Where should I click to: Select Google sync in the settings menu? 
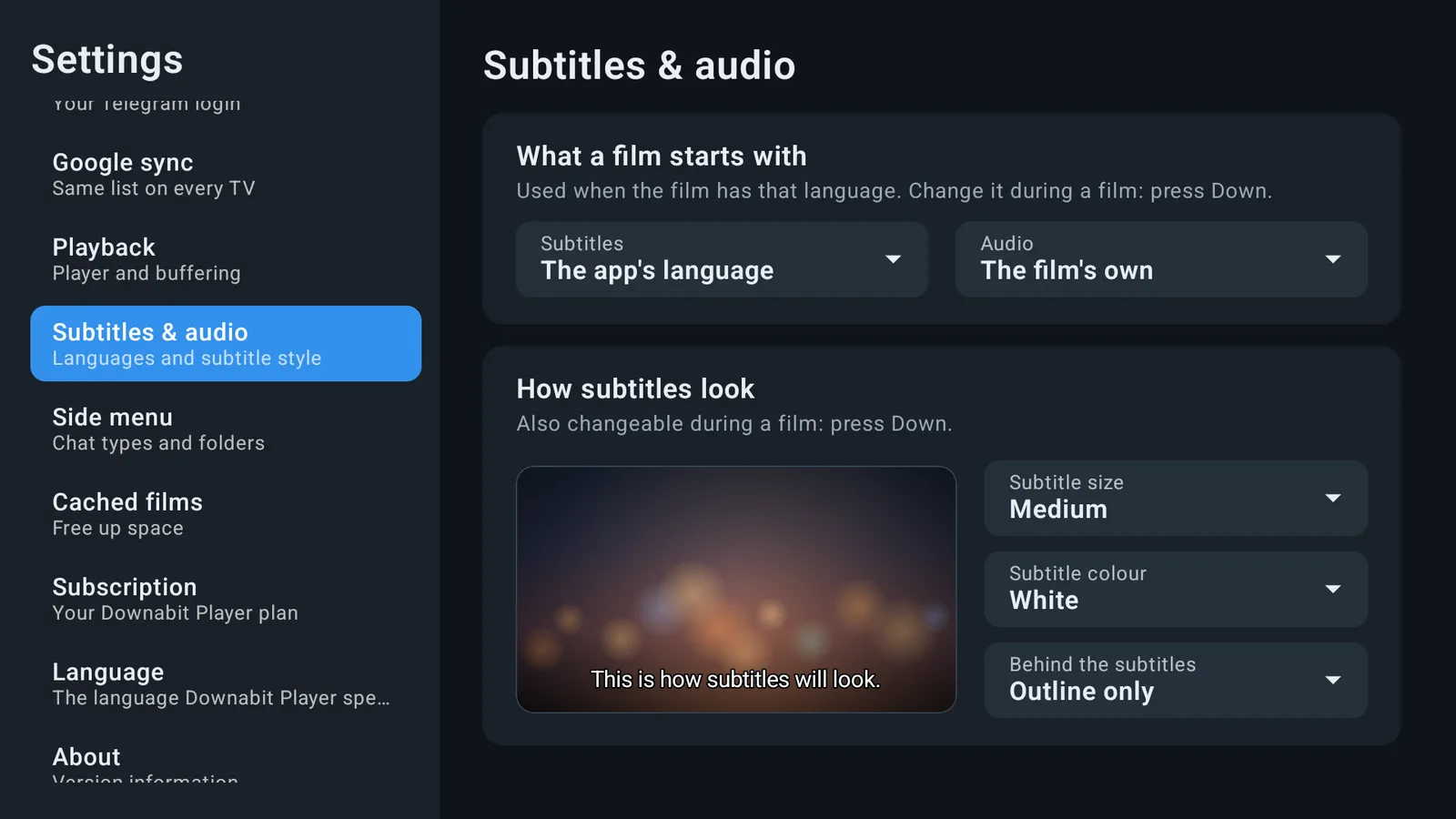226,174
